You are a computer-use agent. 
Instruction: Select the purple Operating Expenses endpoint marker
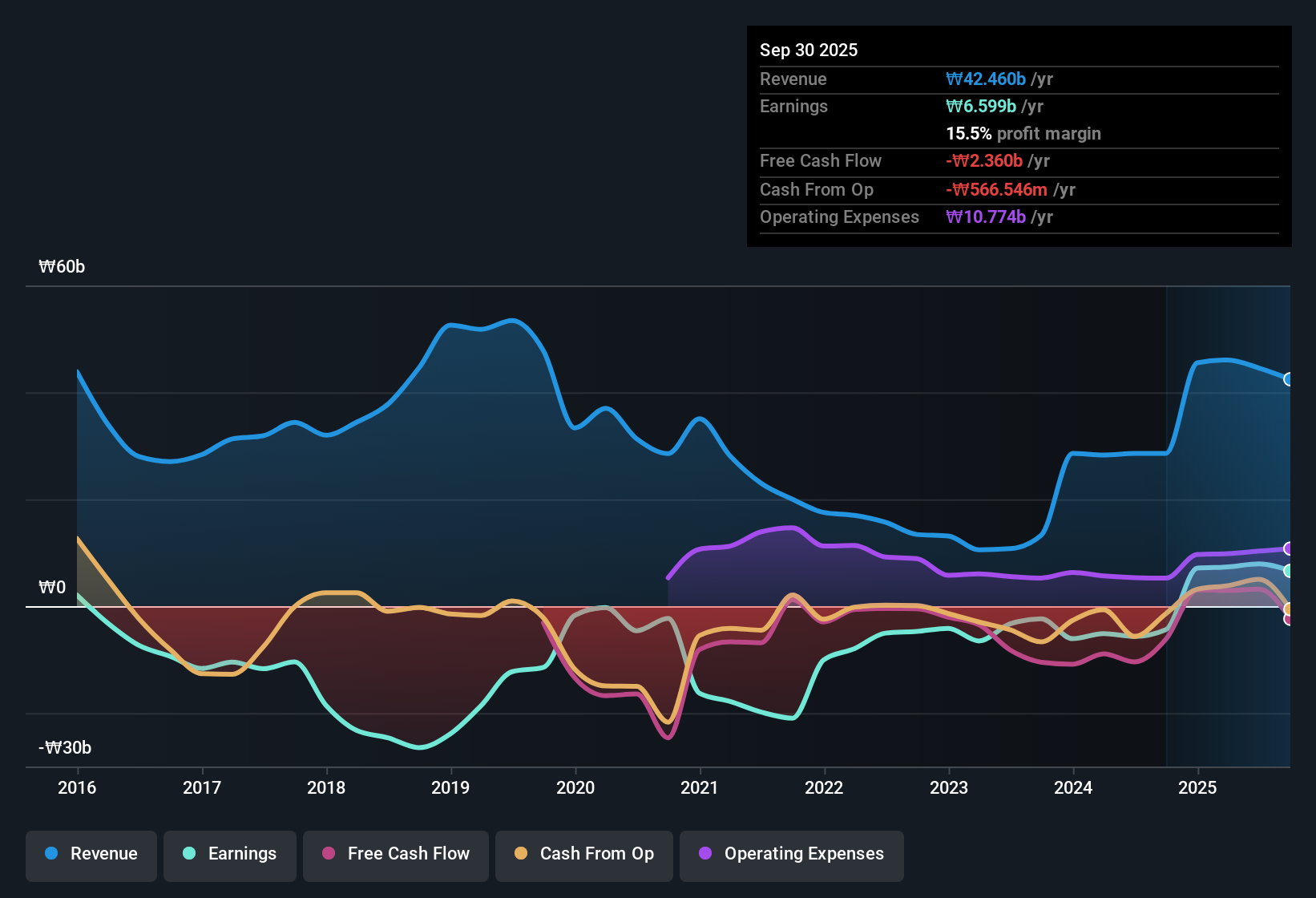pyautogui.click(x=1288, y=548)
